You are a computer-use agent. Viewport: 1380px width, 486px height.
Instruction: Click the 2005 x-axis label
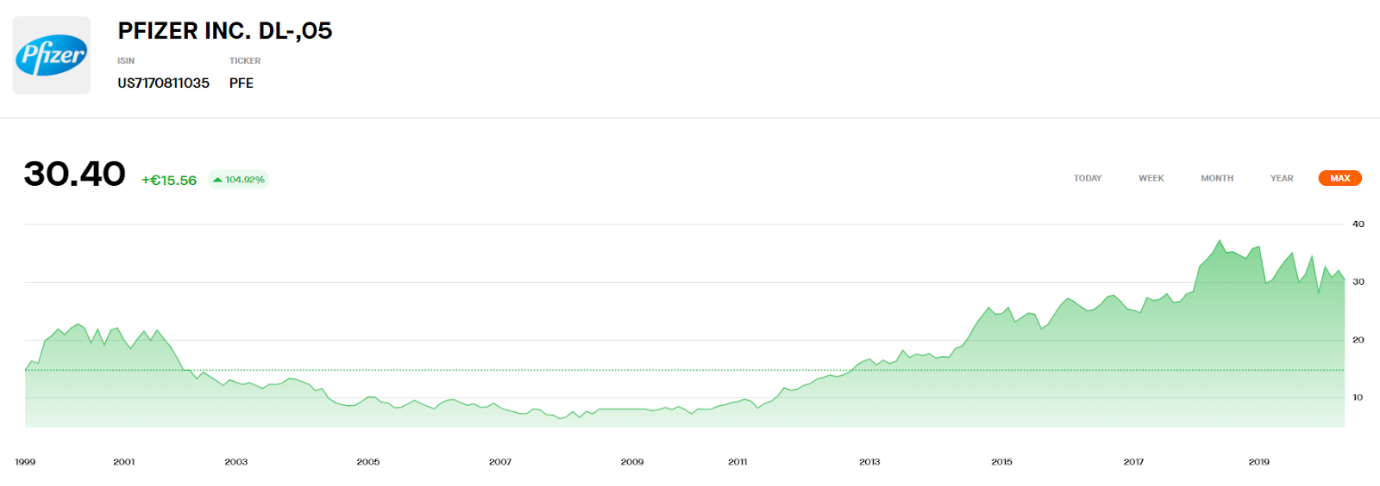click(368, 462)
